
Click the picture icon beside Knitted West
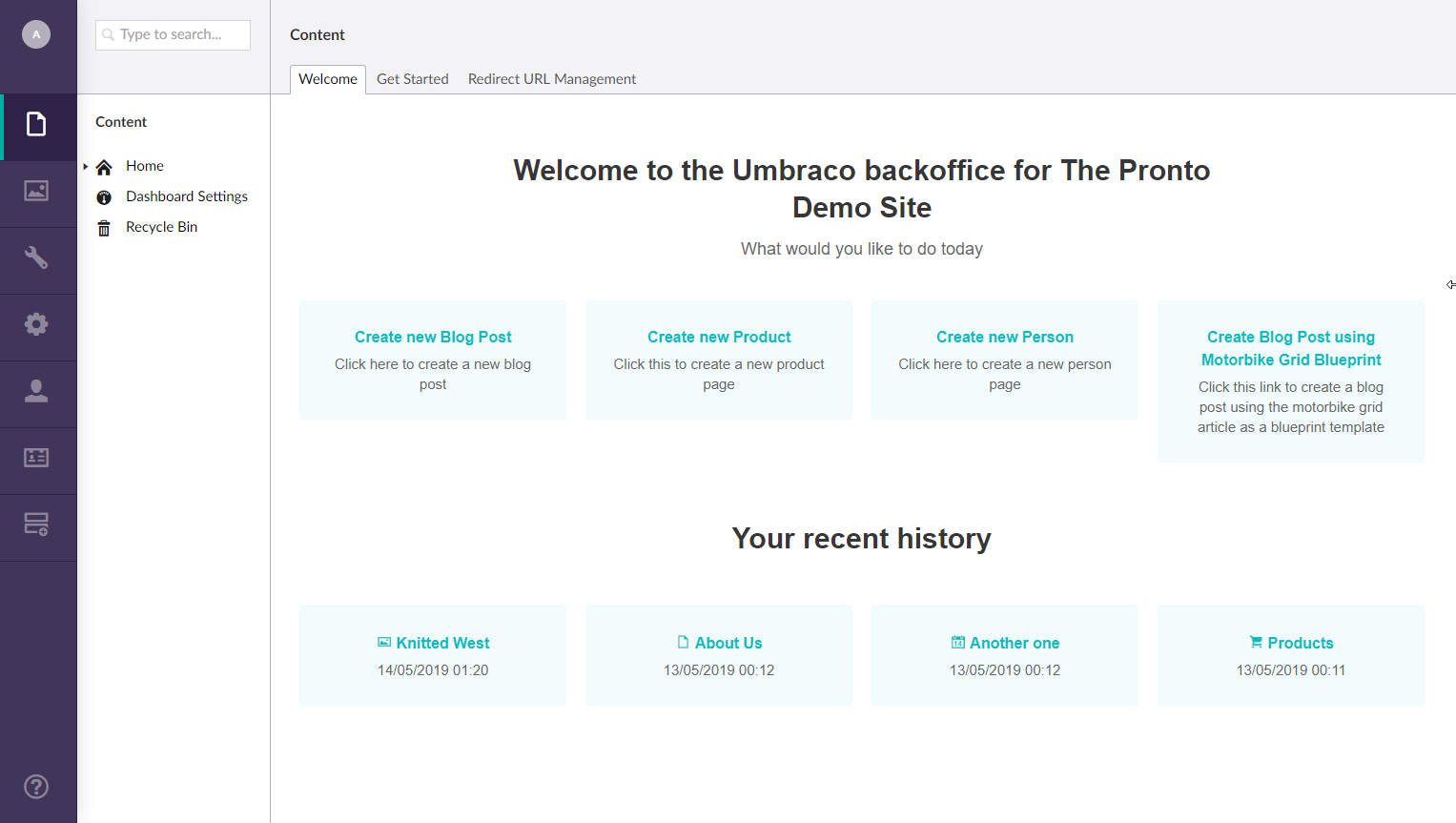tap(384, 643)
